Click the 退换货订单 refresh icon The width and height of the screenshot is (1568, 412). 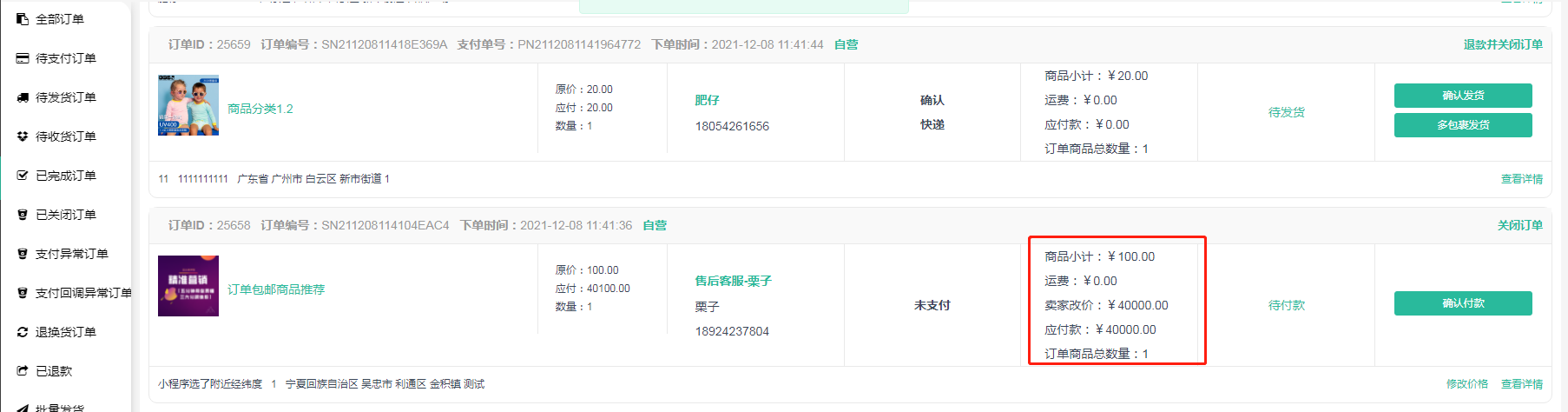(x=23, y=332)
